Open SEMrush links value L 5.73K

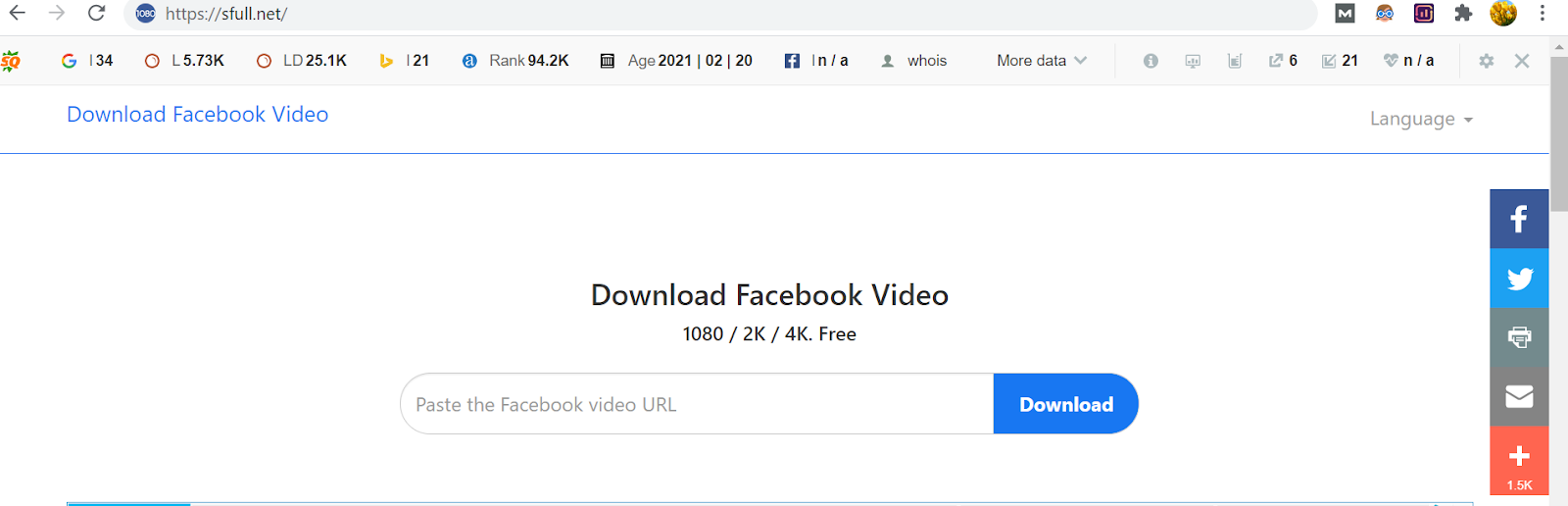tap(184, 61)
